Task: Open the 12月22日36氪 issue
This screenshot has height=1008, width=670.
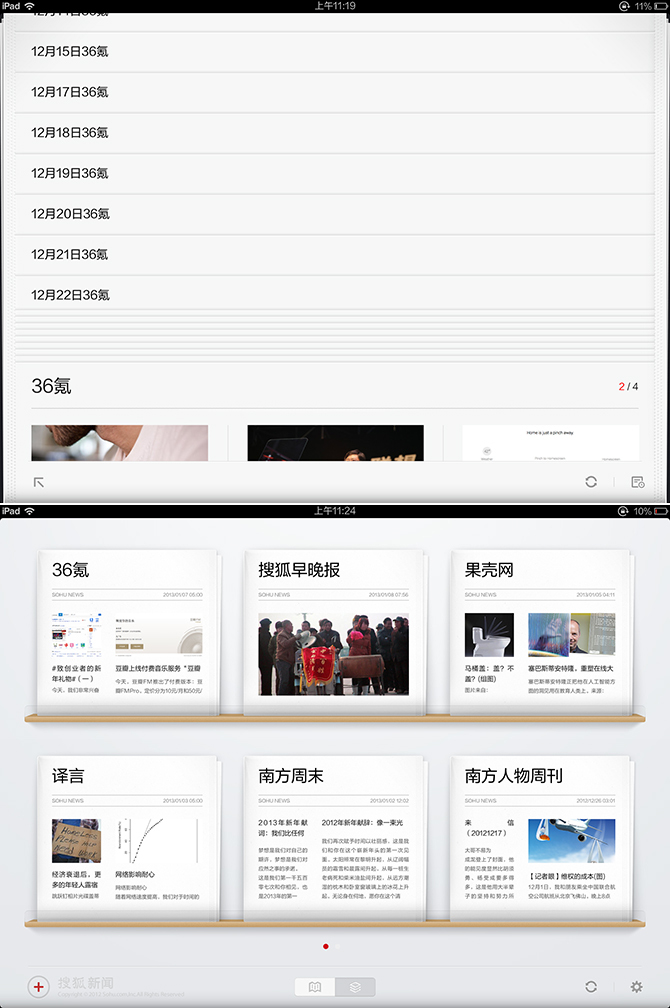Action: (334, 295)
